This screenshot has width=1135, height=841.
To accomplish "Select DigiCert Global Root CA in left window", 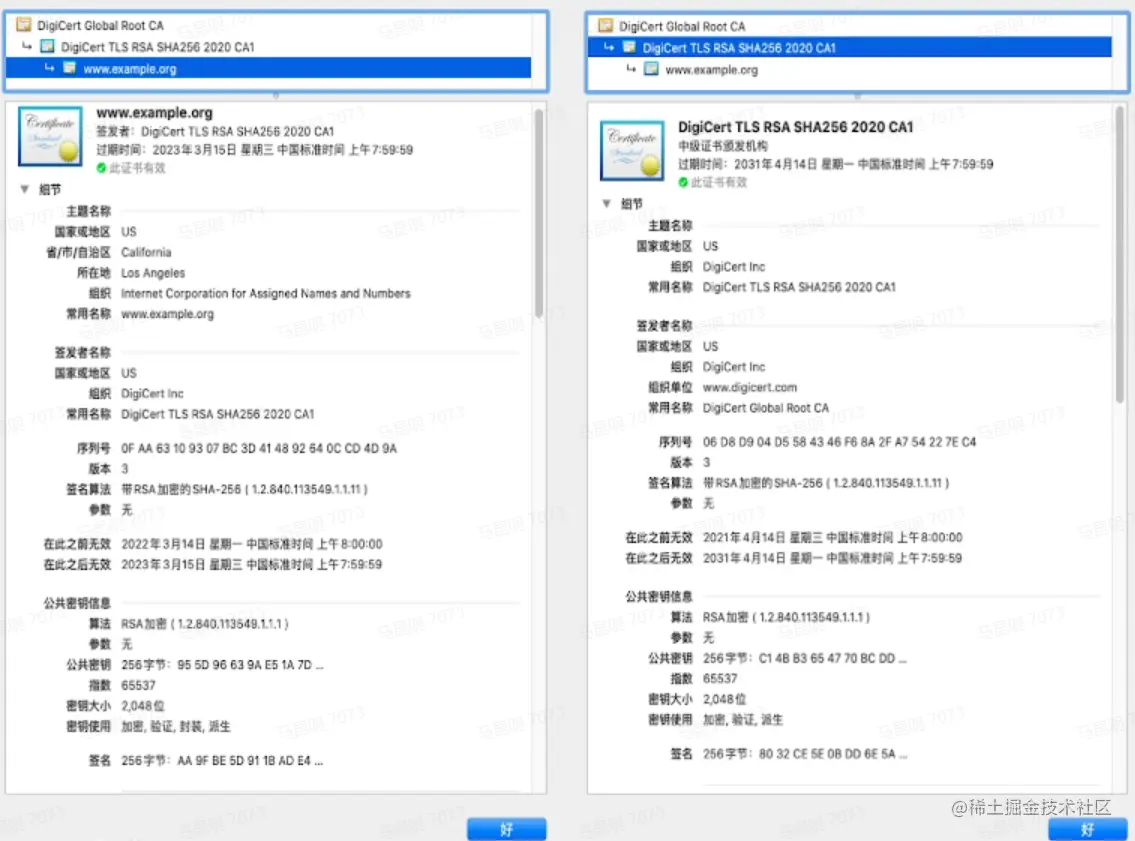I will click(x=101, y=25).
